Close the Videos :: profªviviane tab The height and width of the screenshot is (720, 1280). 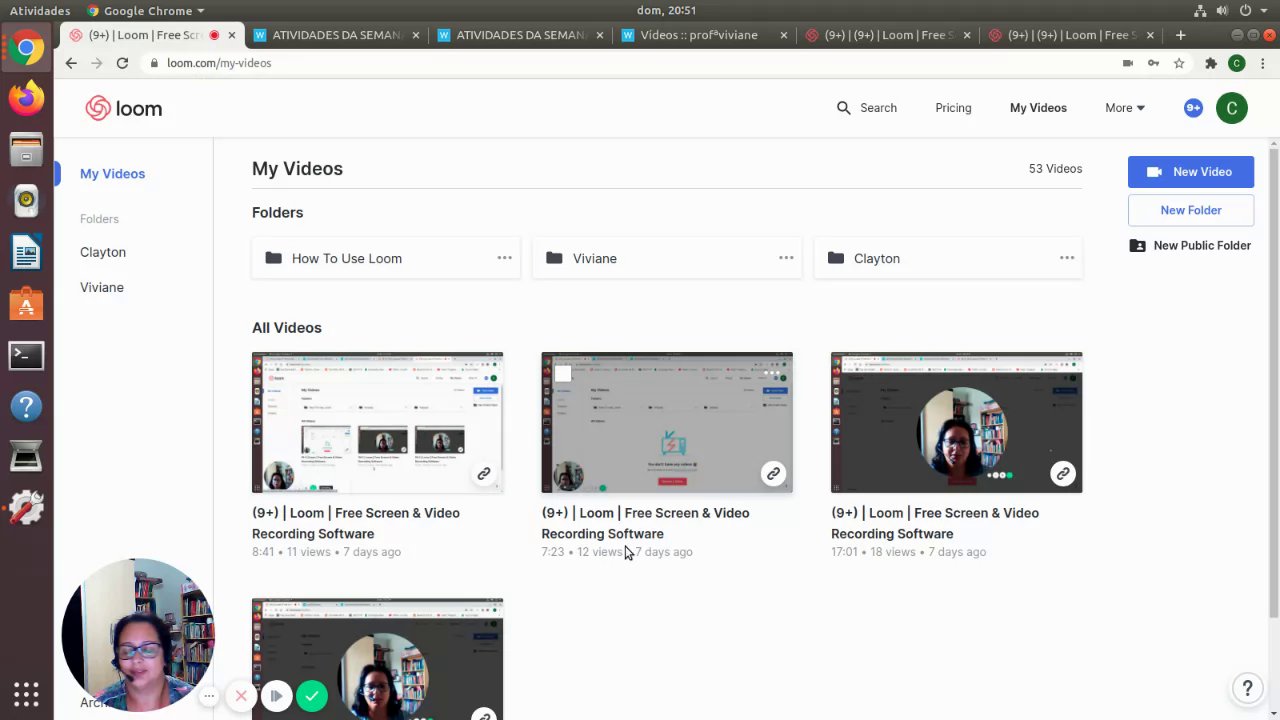click(x=783, y=35)
